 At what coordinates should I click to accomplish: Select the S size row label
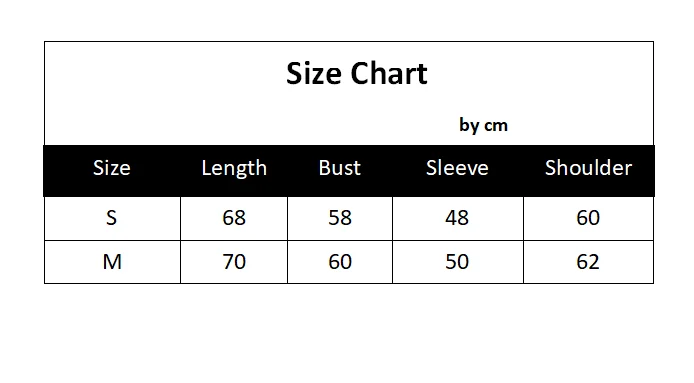click(112, 218)
